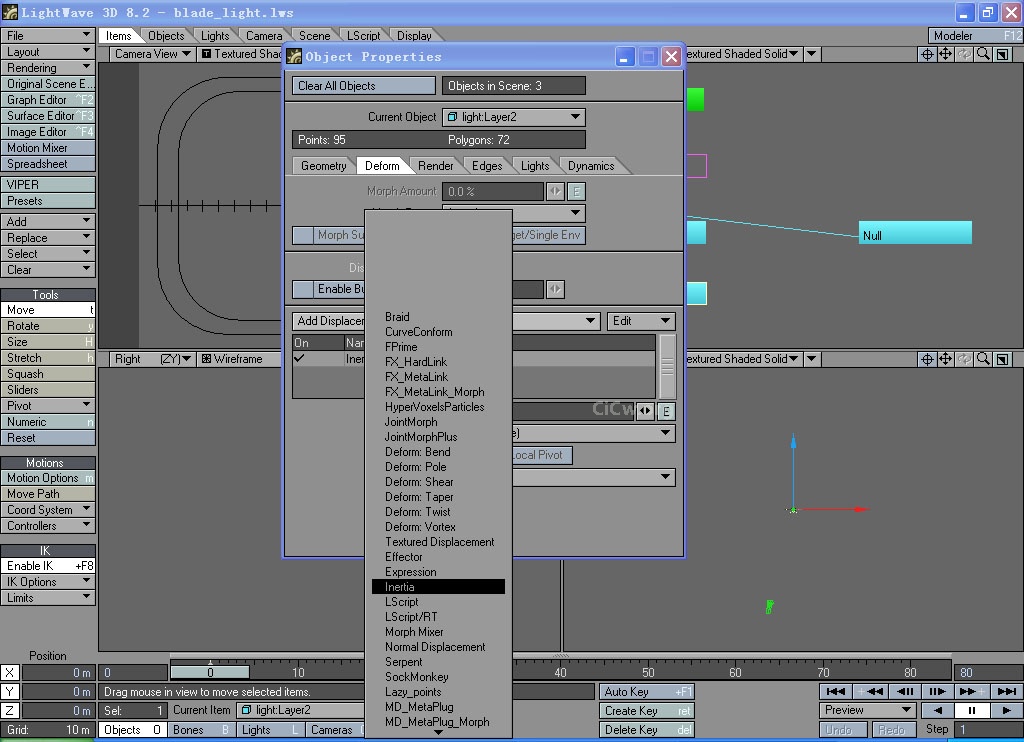Open the Right (ZY) view dropdown
1024x742 pixels.
(152, 359)
